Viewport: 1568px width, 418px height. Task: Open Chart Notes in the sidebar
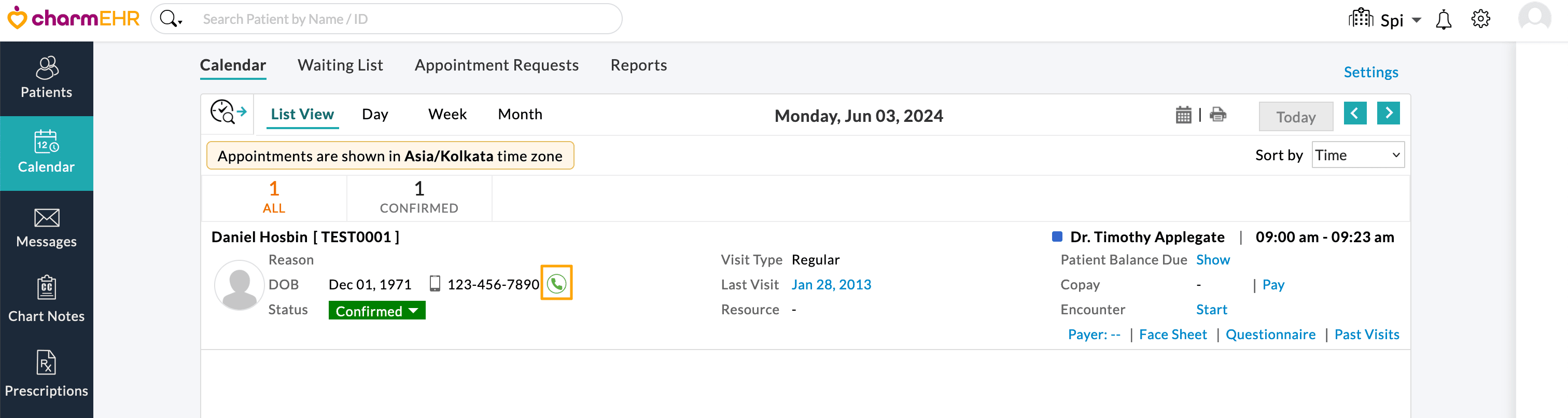coord(46,298)
